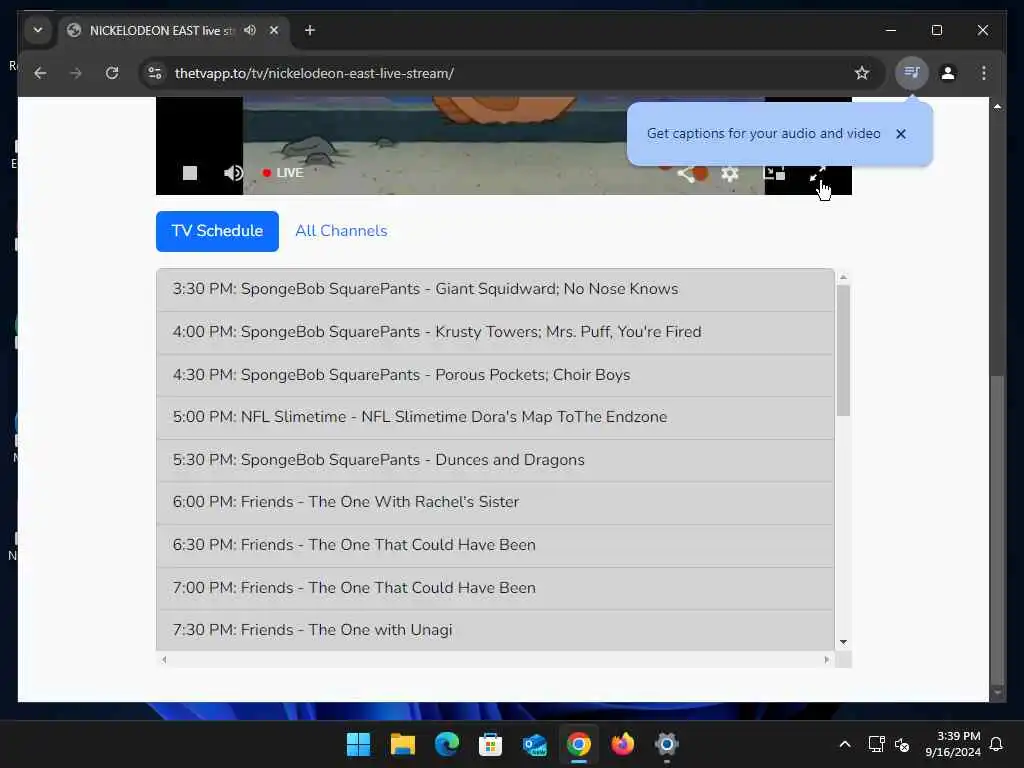Bookmark this page with the star icon
Viewport: 1024px width, 768px height.
pos(862,73)
